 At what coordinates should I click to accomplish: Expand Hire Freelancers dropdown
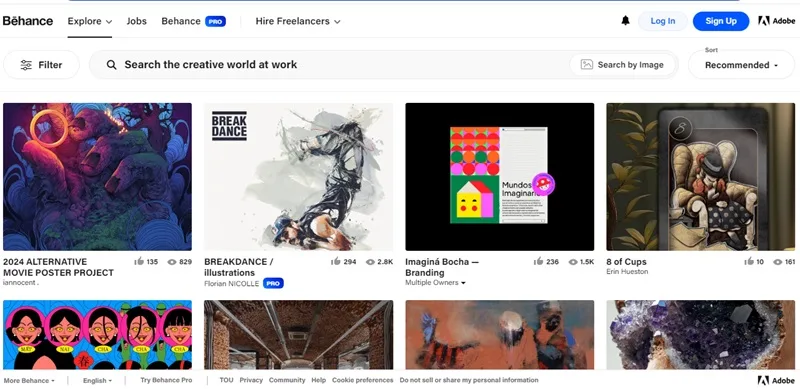point(298,21)
